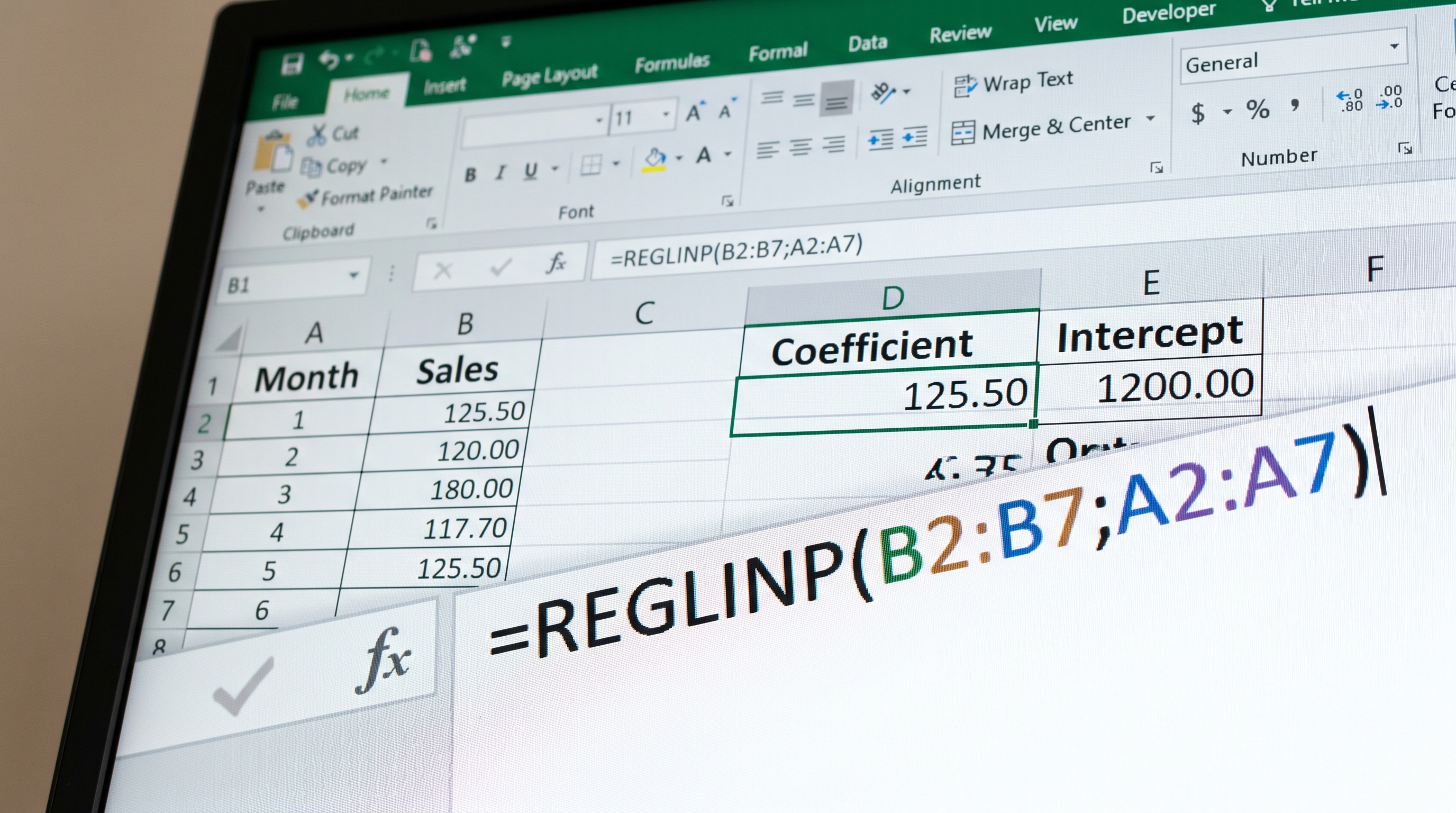Click the Merge & Center button
The width and height of the screenshot is (1456, 813).
(x=1041, y=129)
